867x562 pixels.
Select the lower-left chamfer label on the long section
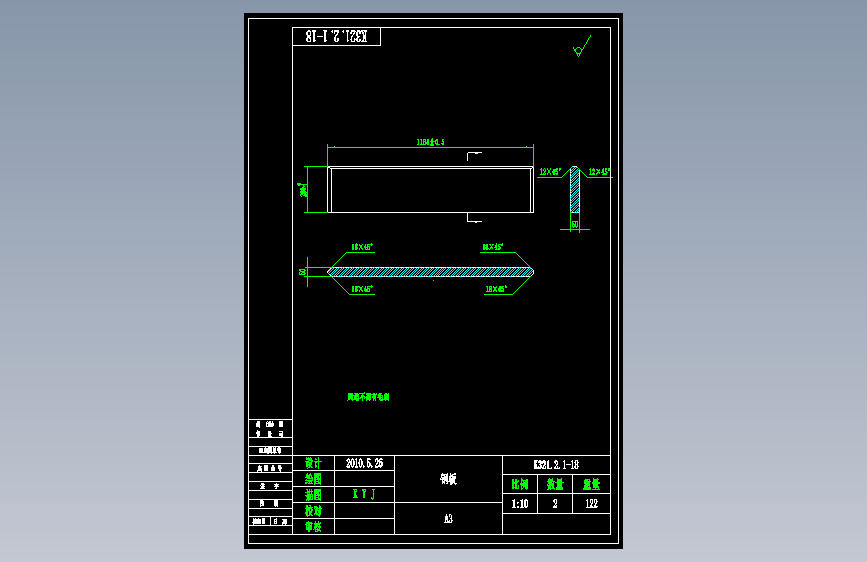[362, 289]
